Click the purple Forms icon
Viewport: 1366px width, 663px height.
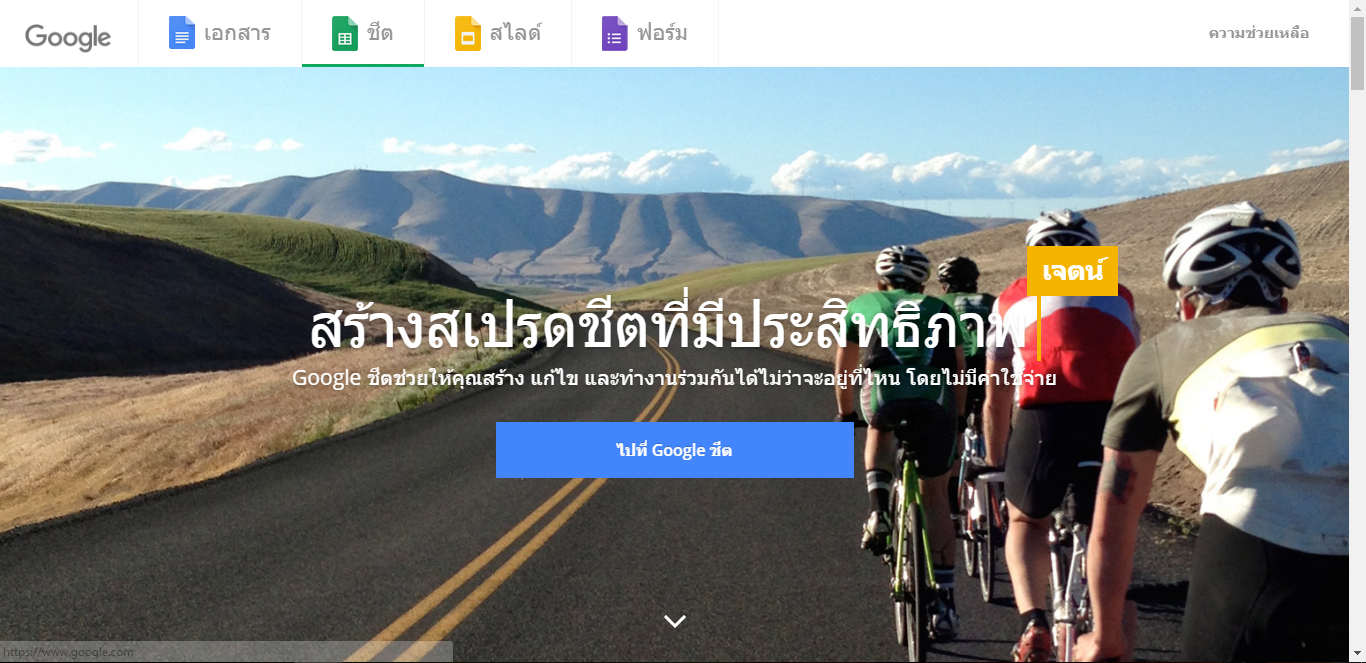click(614, 33)
